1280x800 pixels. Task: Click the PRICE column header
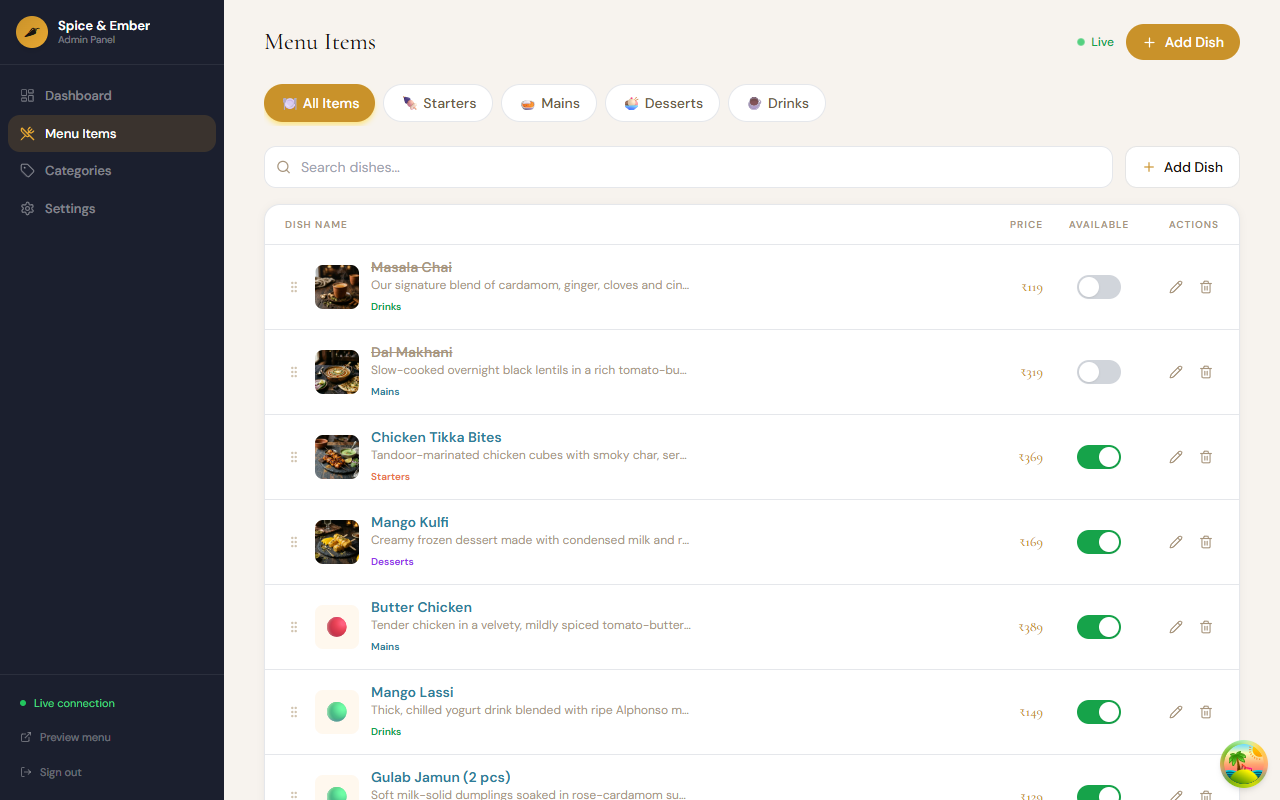coord(1026,225)
